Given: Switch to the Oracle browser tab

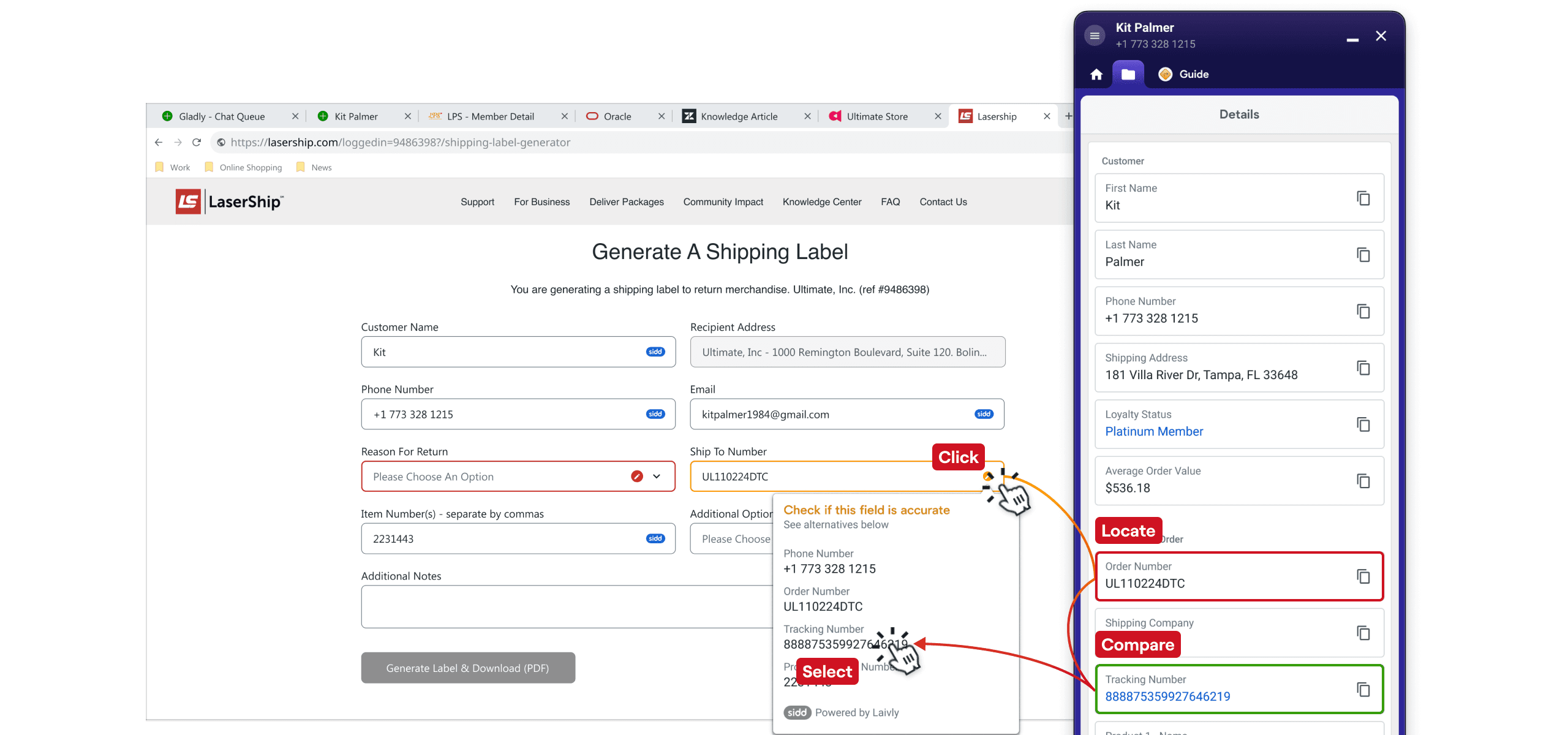Looking at the screenshot, I should tap(617, 116).
